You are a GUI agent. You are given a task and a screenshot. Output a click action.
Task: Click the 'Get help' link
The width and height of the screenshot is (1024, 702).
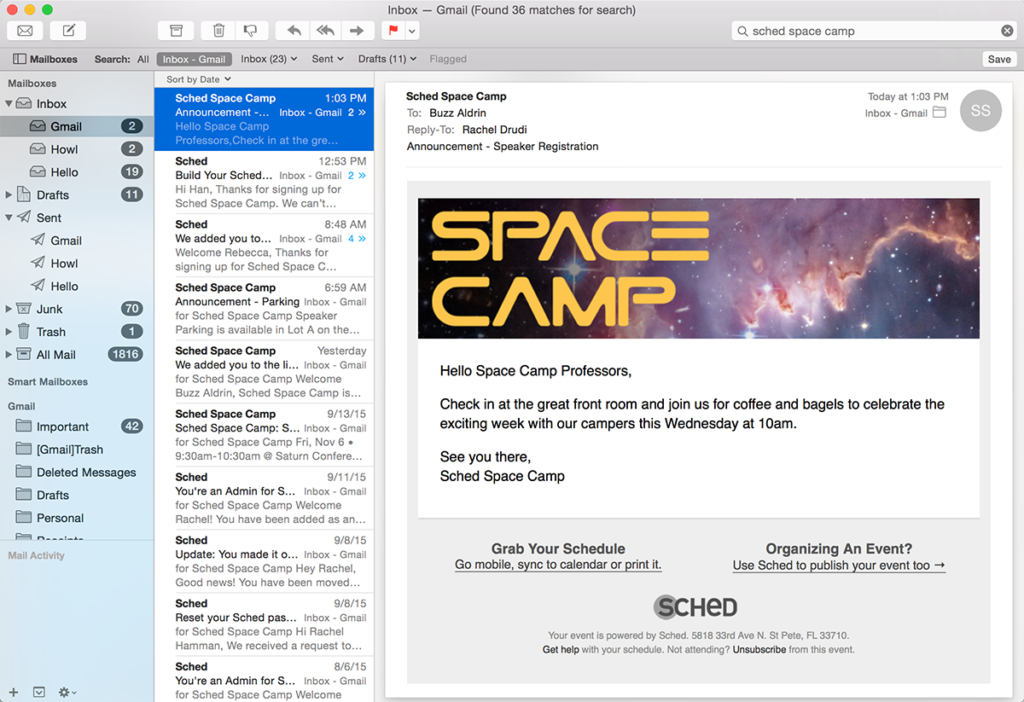pos(560,650)
